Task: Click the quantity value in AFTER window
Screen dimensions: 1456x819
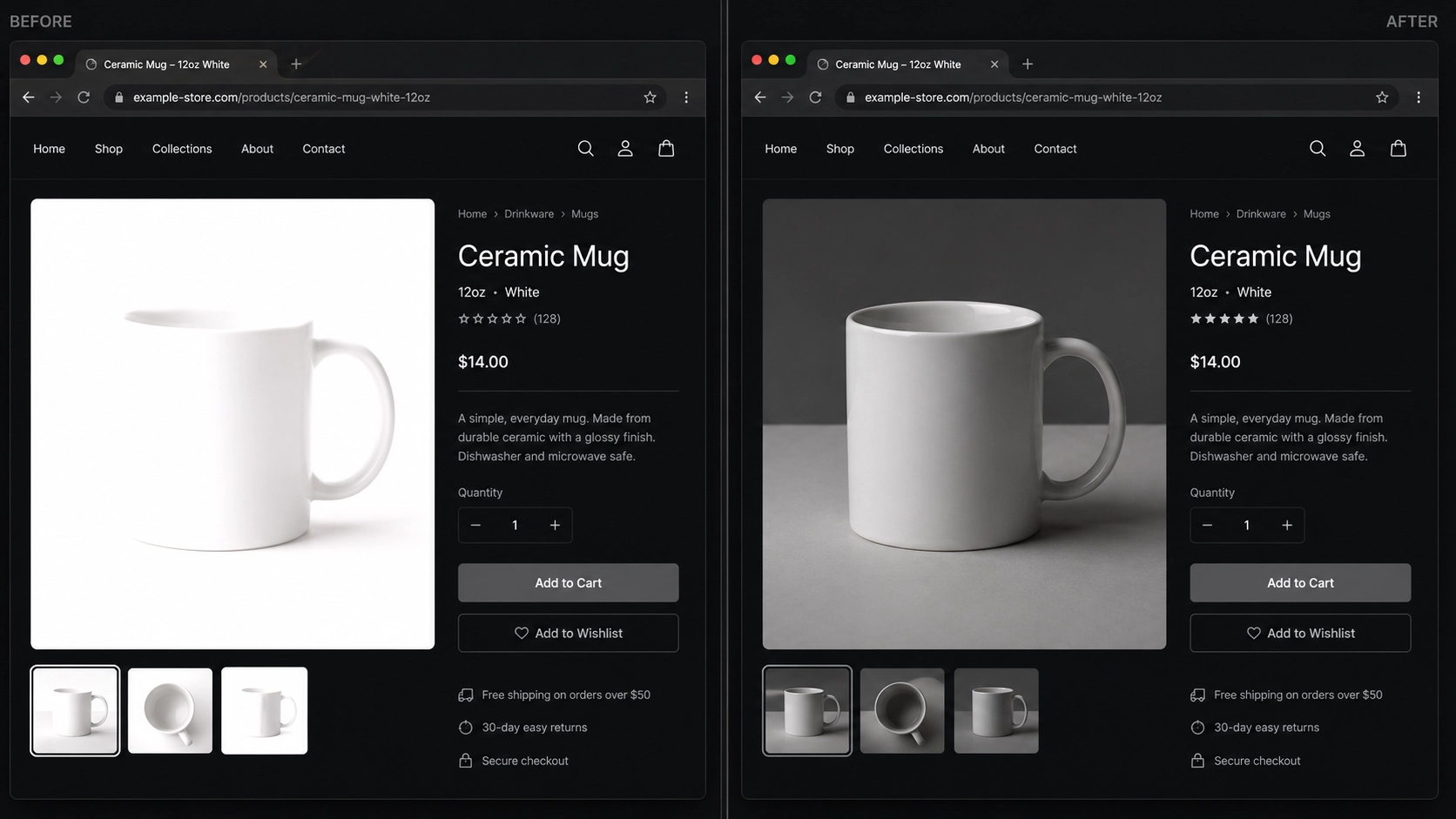Action: click(x=1247, y=525)
